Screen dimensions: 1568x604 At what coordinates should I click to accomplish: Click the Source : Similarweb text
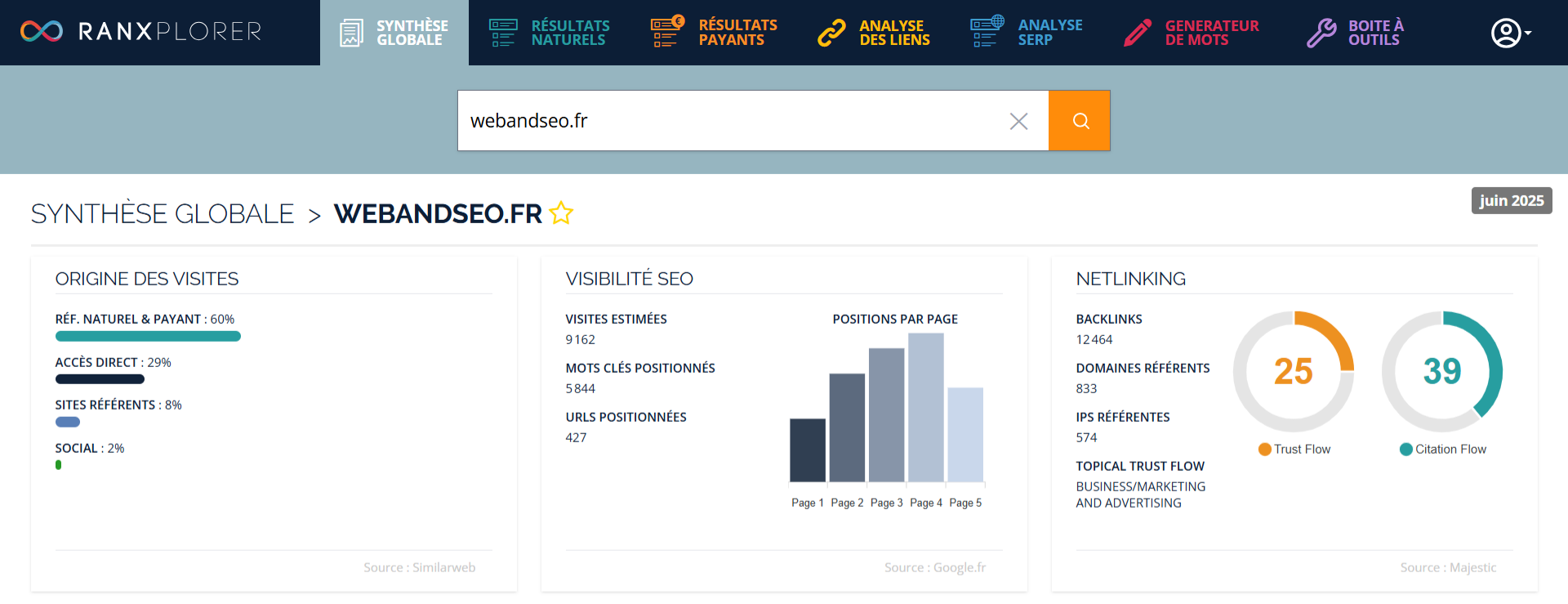420,567
